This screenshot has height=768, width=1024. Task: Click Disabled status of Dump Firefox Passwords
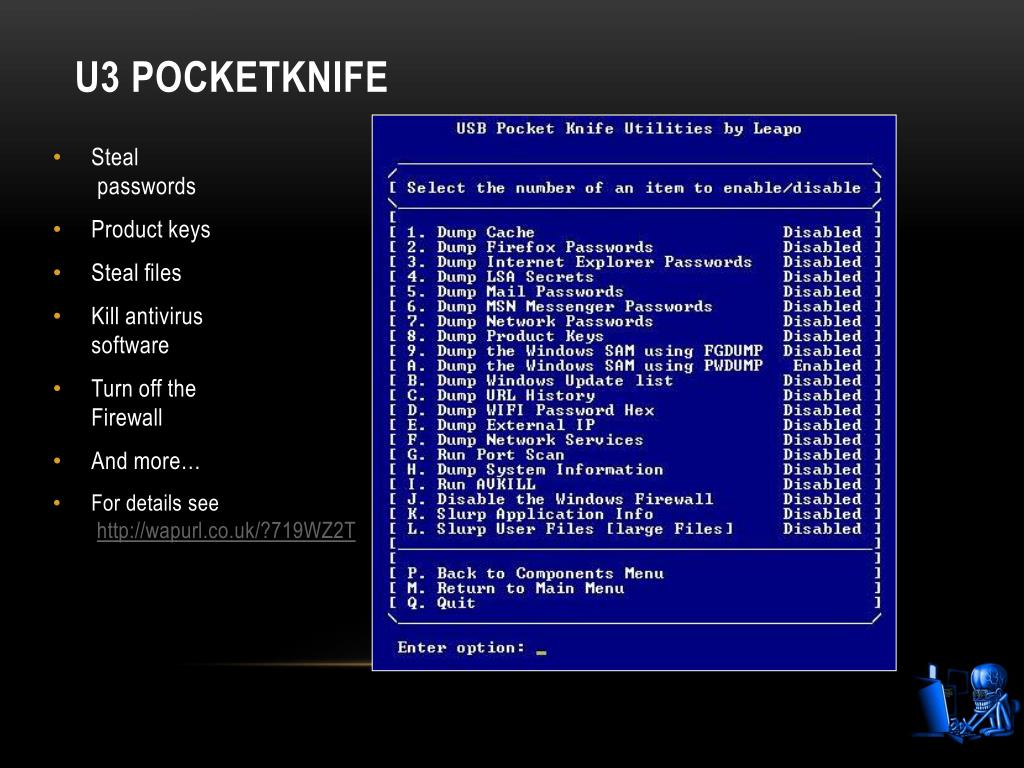[x=822, y=248]
